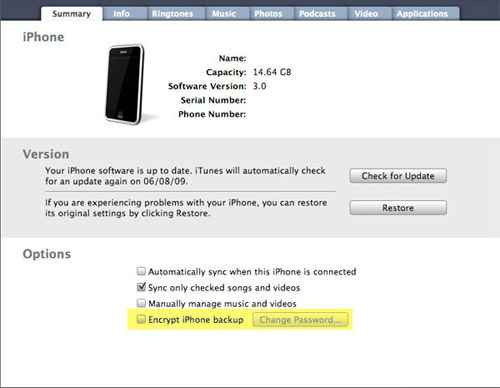500x388 pixels.
Task: Select the Music tab
Action: [224, 14]
